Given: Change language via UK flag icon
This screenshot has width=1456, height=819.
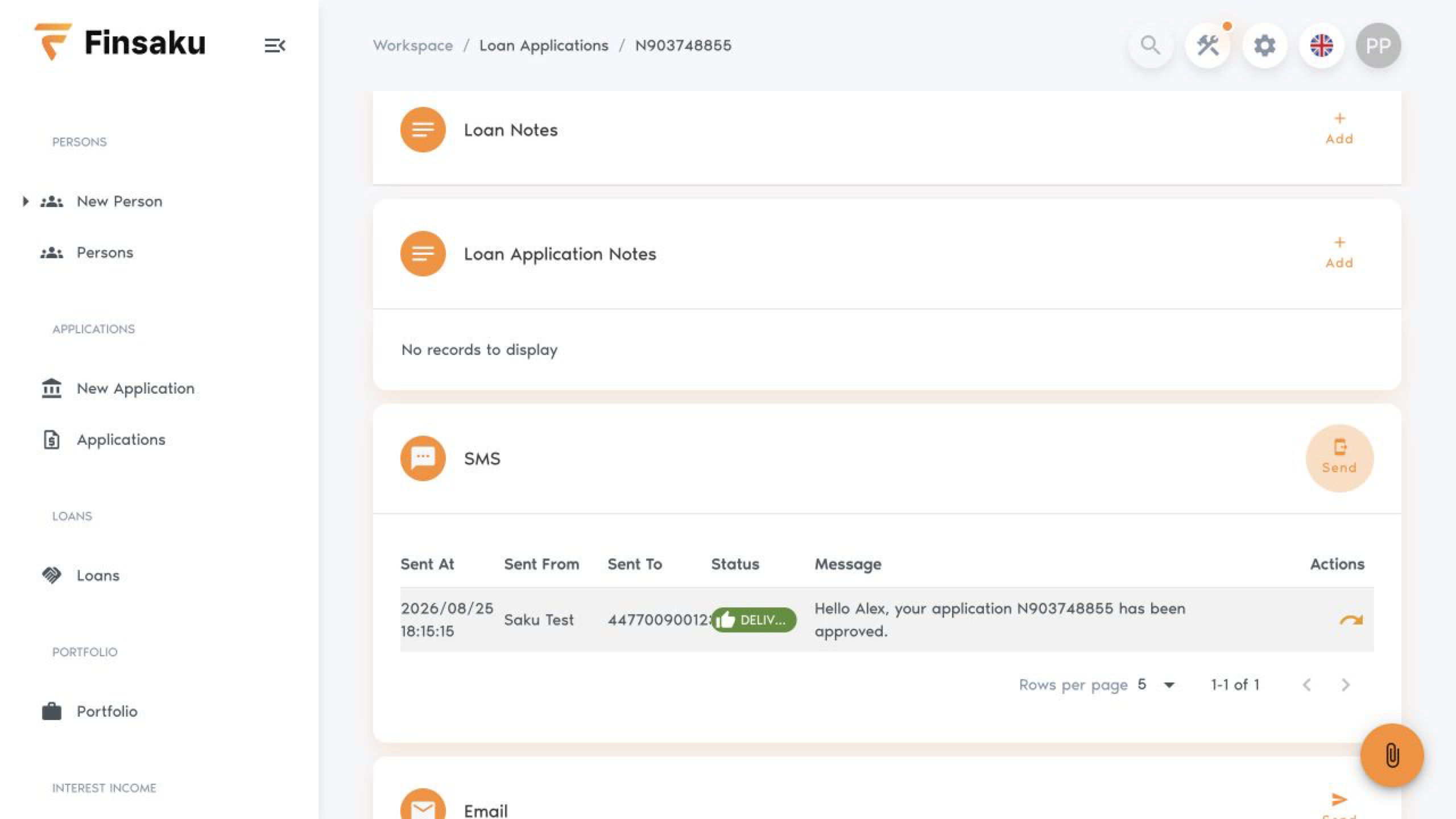Looking at the screenshot, I should click(1322, 45).
